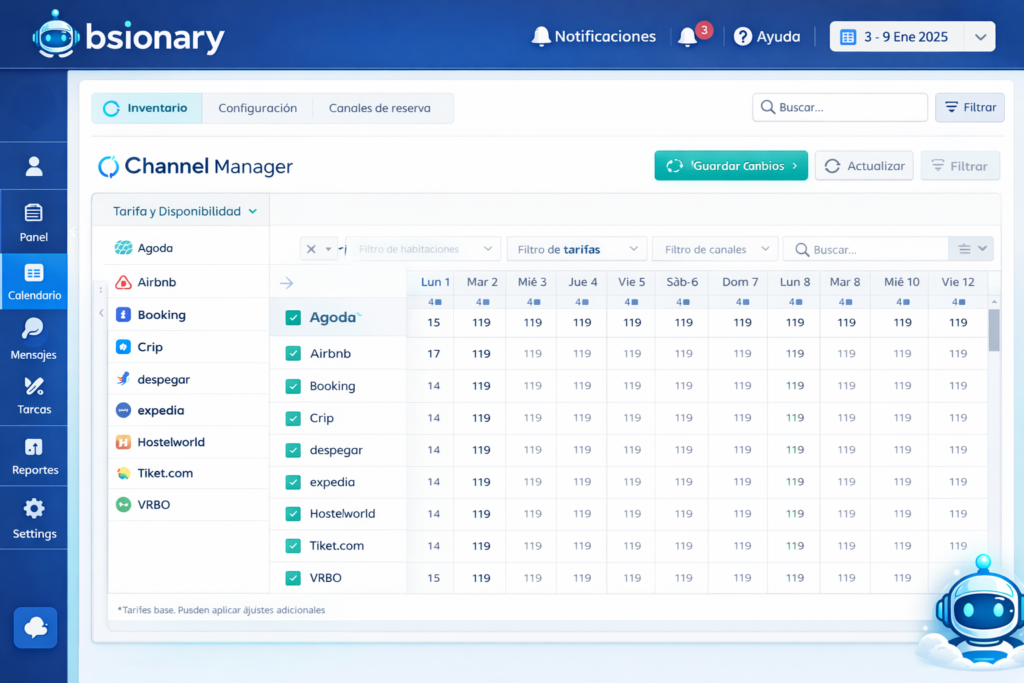
Task: Open Mensajes in the sidebar
Action: point(33,338)
